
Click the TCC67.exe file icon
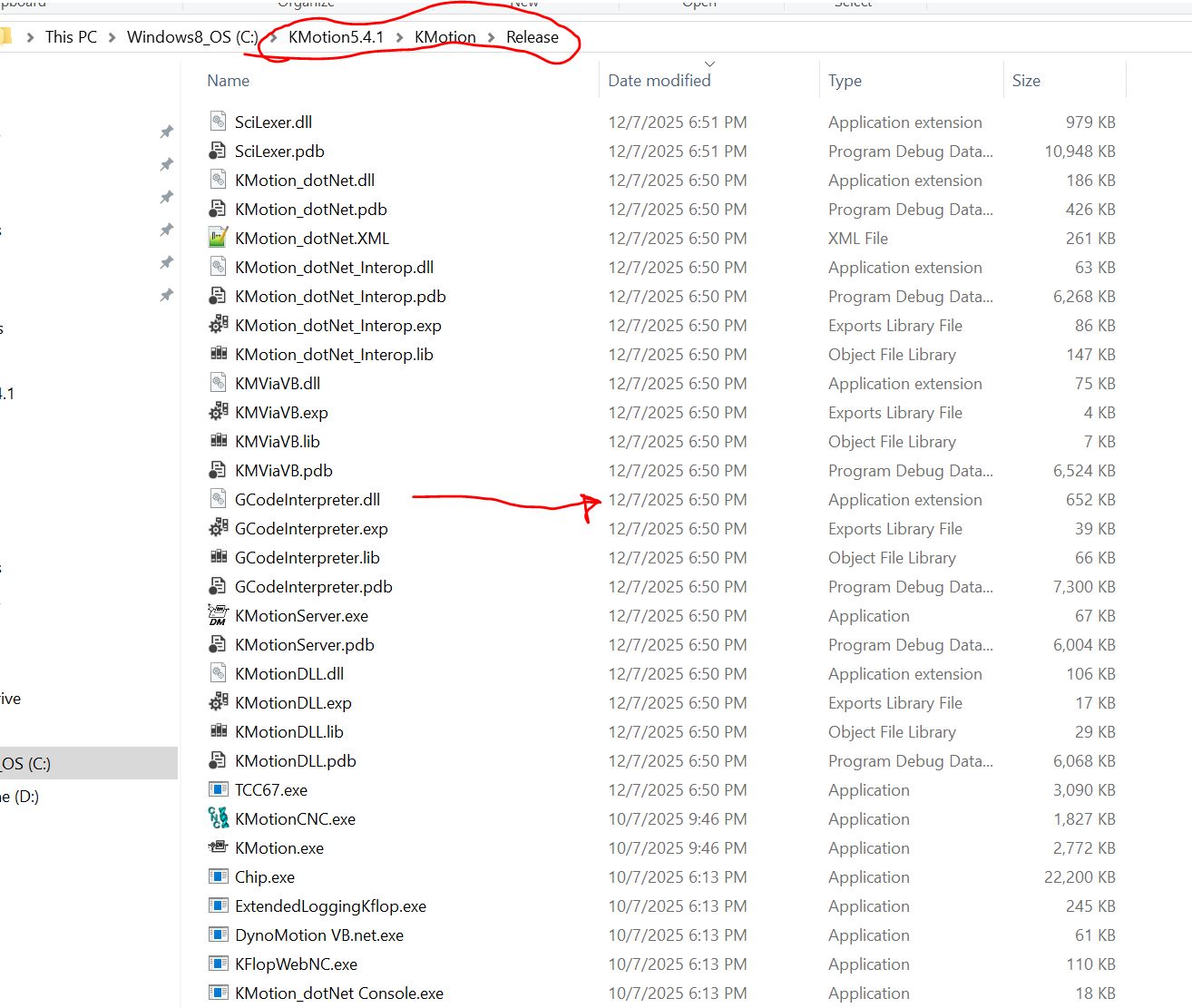coord(218,789)
